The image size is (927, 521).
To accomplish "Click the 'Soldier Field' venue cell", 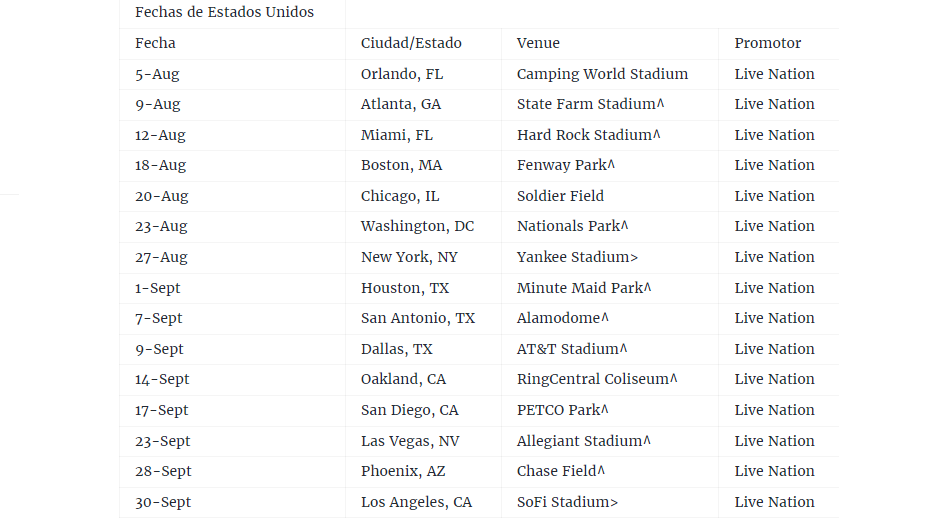I will tap(560, 196).
